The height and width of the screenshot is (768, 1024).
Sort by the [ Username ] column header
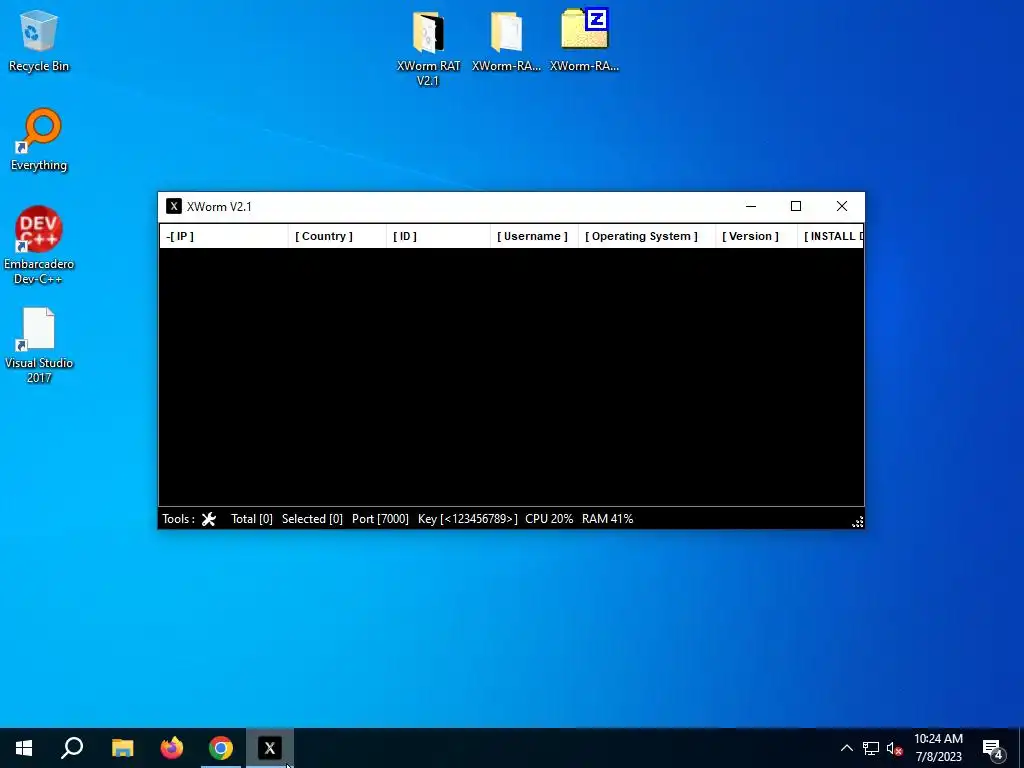pos(534,236)
